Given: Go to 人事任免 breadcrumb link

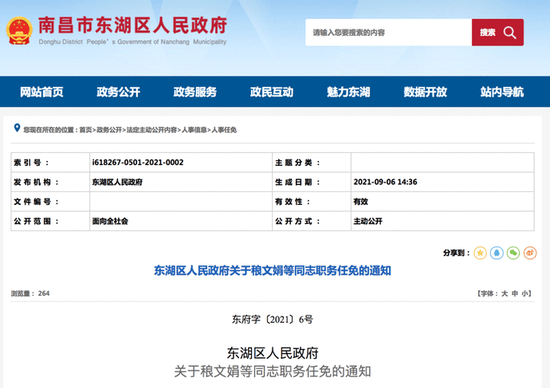Looking at the screenshot, I should (224, 130).
